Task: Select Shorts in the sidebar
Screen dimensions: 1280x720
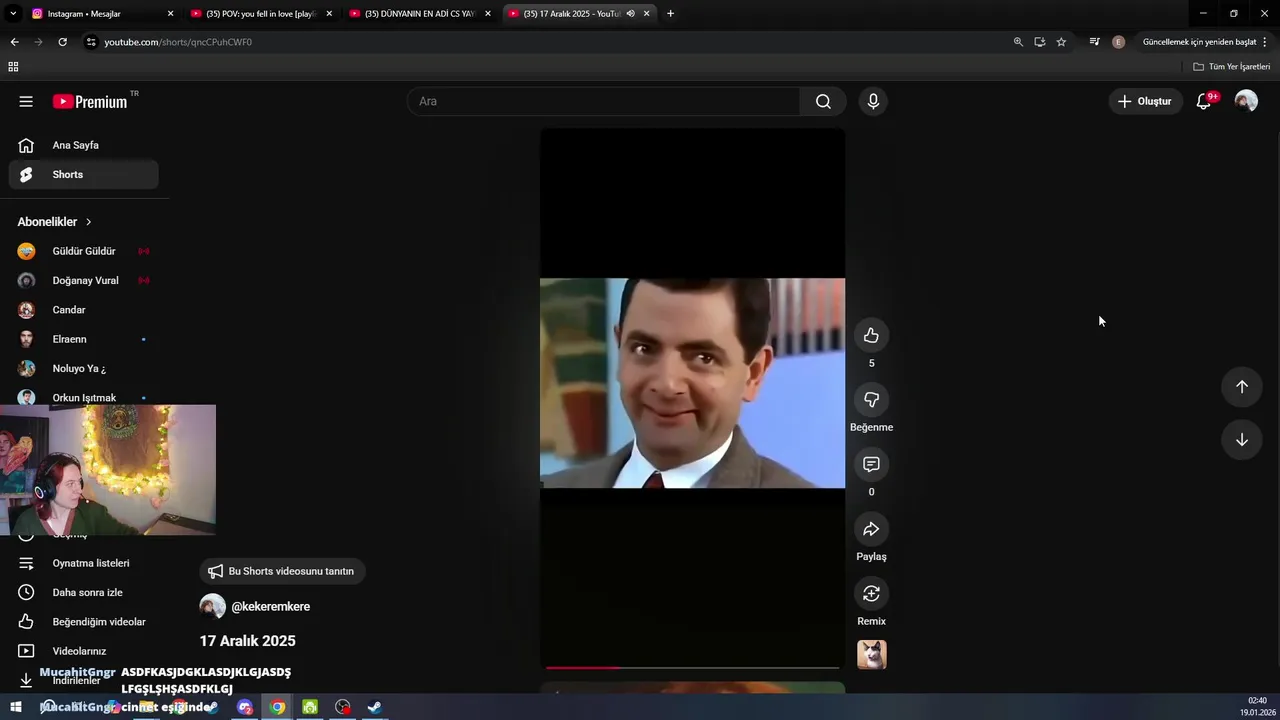Action: [84, 174]
